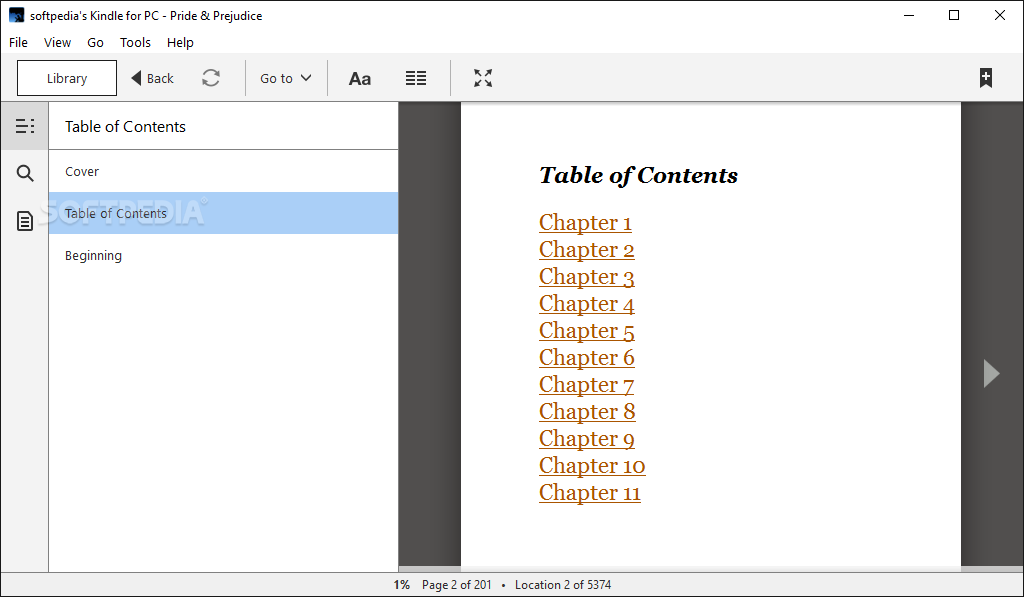
Task: Select Cover in the contents list
Action: coord(223,171)
